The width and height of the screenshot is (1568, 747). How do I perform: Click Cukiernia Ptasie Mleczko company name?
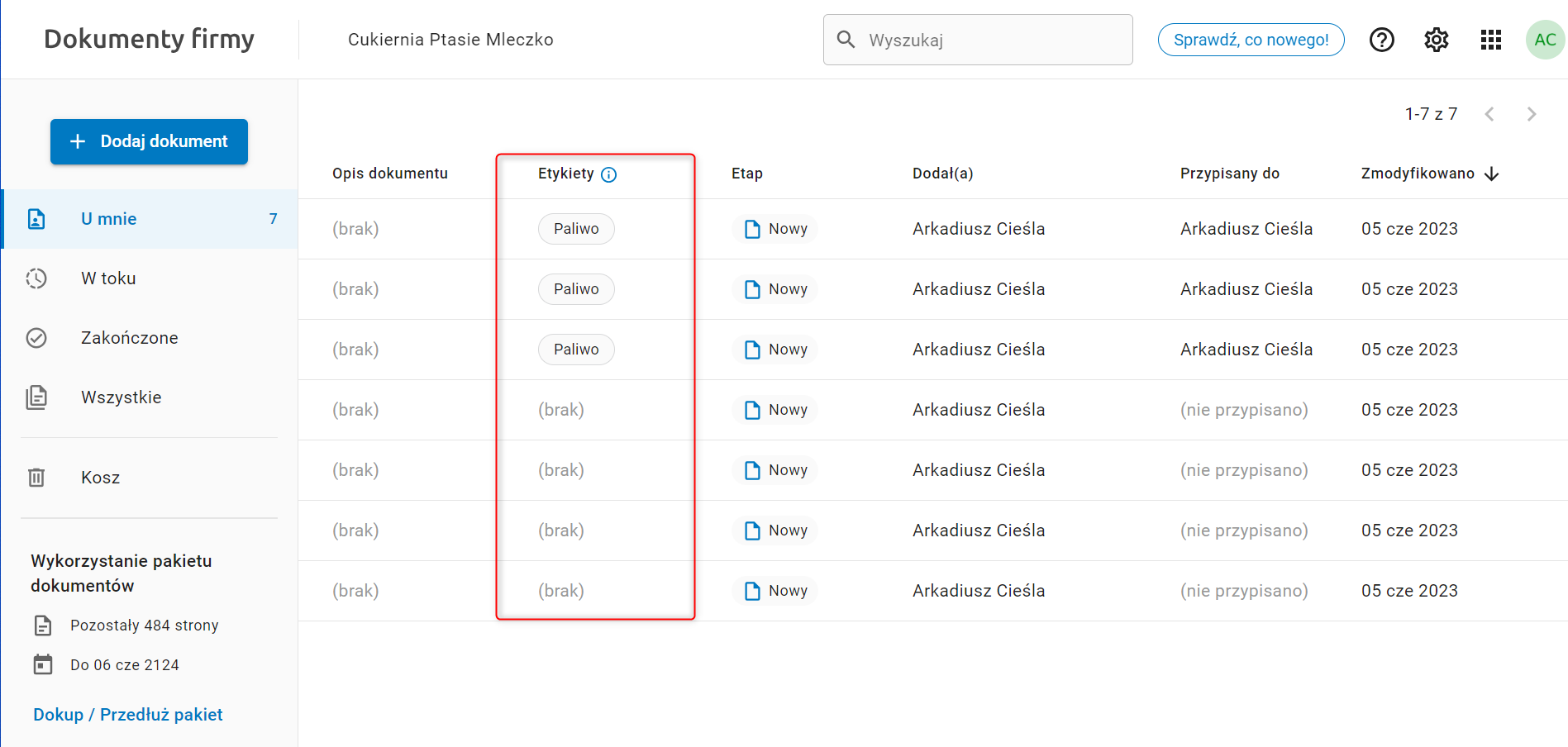(x=450, y=40)
